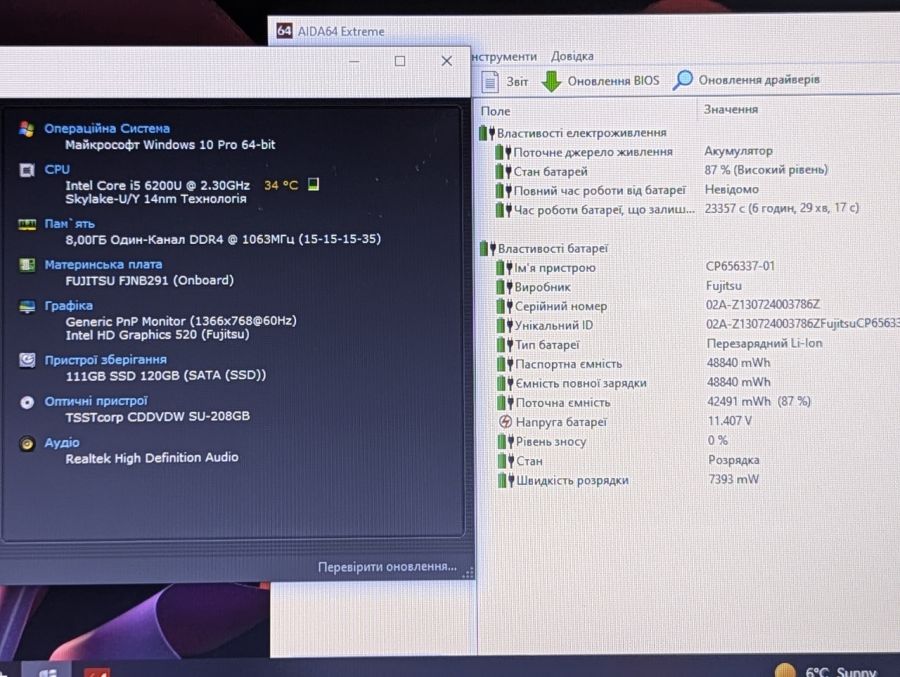Image resolution: width=900 pixels, height=677 pixels.
Task: Open the red app icon on the taskbar
Action: coord(96,672)
